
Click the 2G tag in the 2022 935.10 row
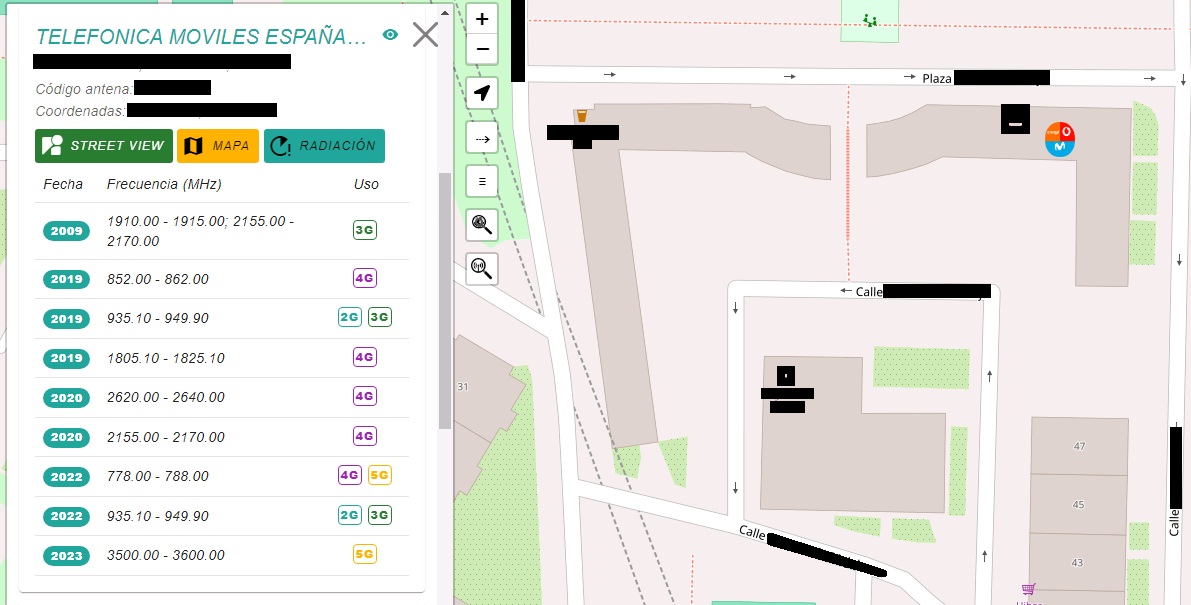pos(349,515)
